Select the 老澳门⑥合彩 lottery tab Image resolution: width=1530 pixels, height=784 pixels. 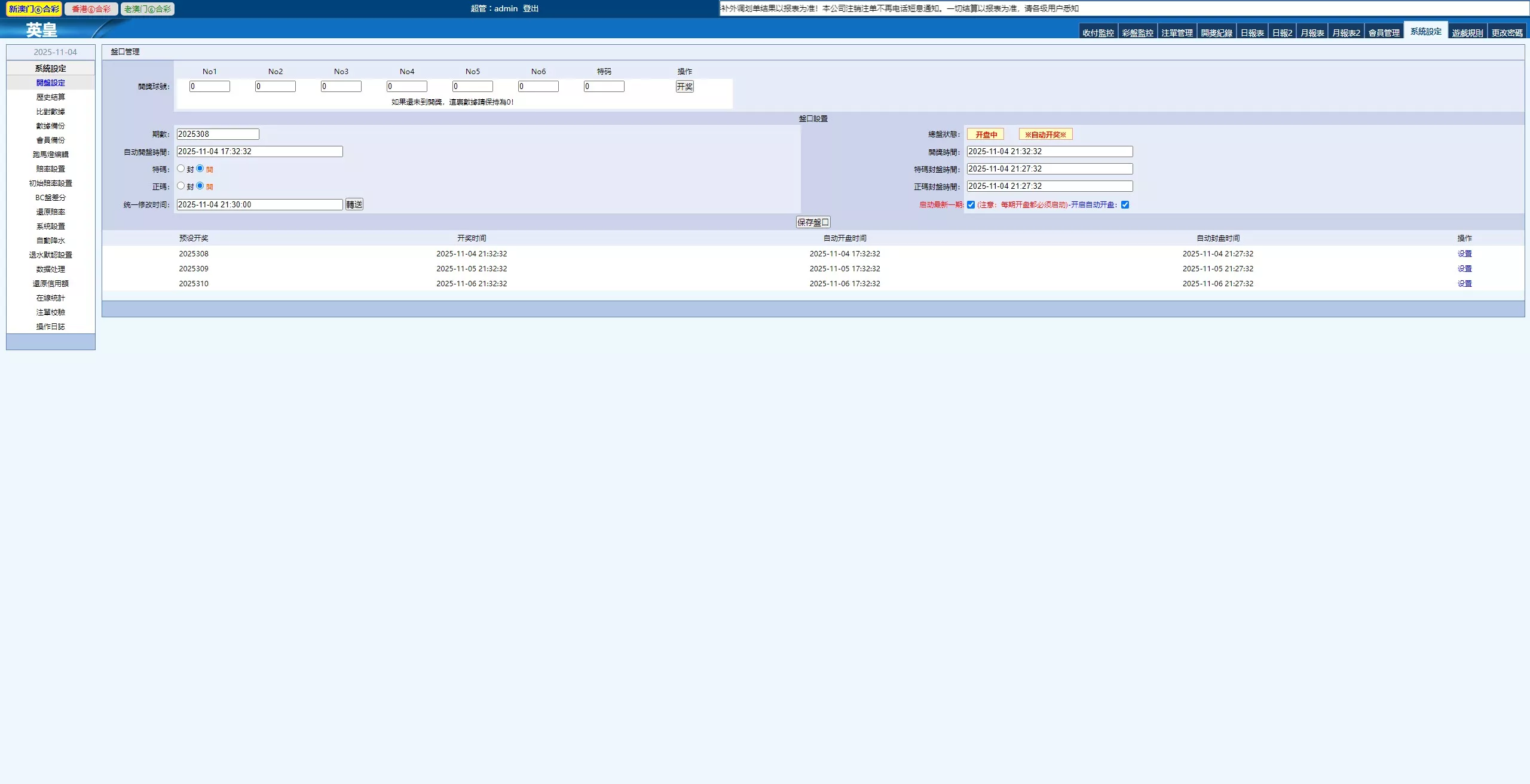pyautogui.click(x=148, y=9)
